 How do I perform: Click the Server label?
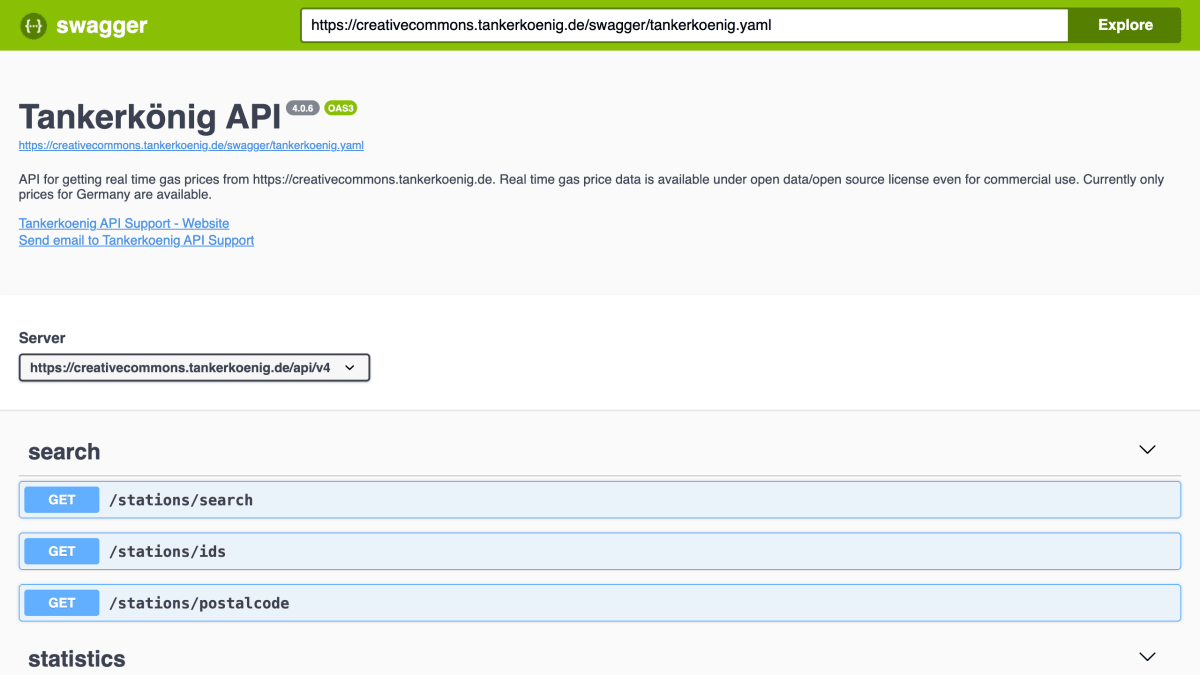[42, 338]
